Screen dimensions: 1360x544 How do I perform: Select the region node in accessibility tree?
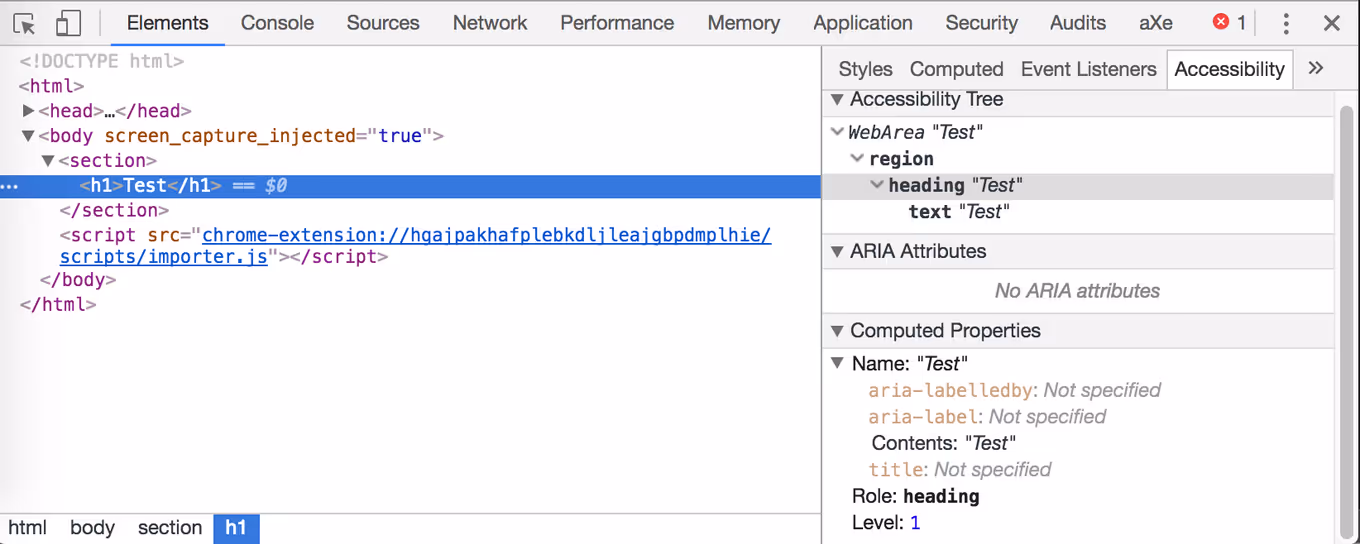point(901,159)
